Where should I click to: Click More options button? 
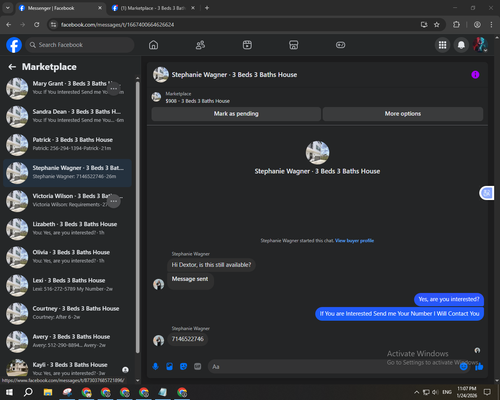(x=403, y=114)
